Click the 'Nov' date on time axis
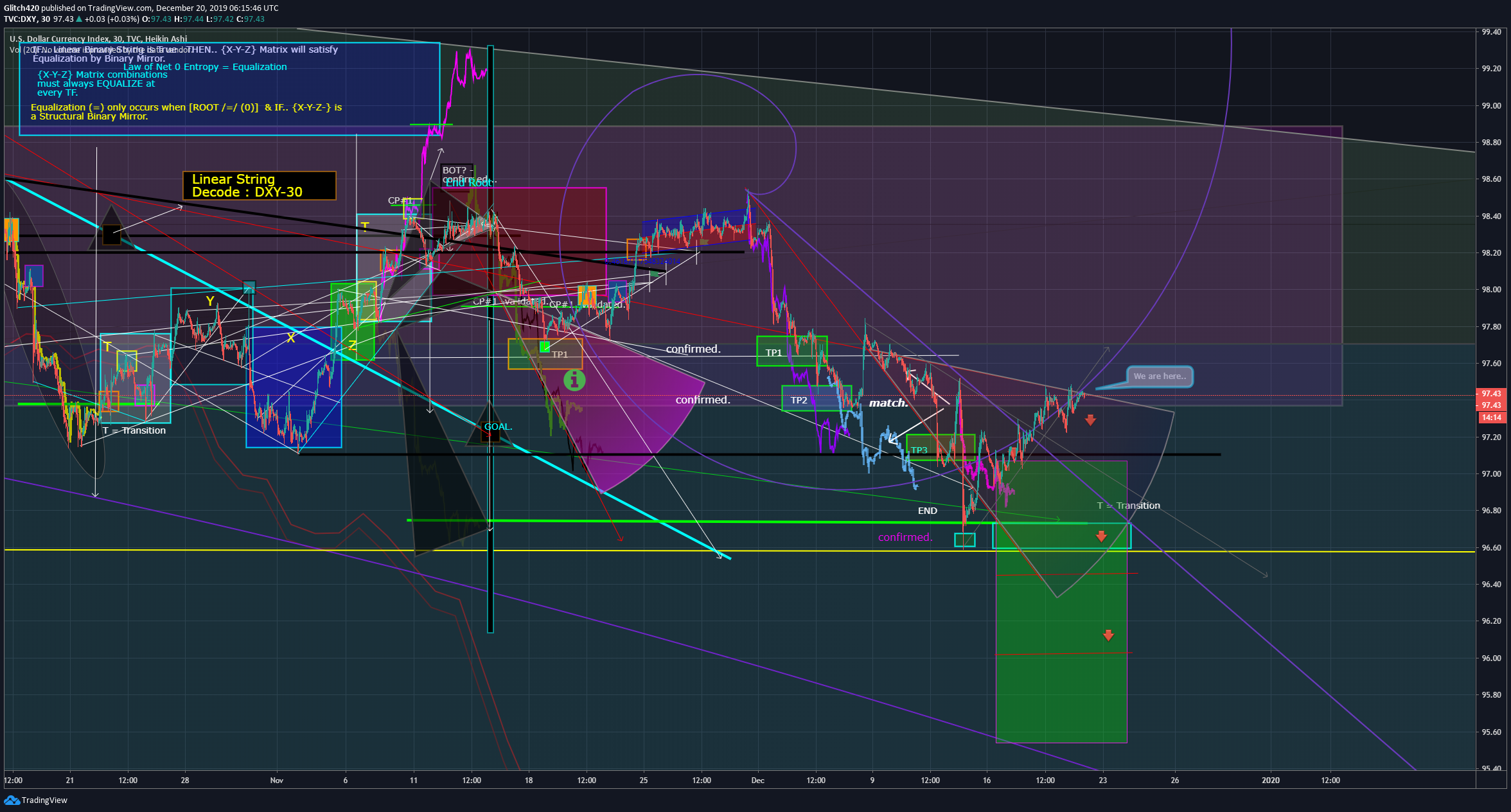This screenshot has width=1511, height=812. pyautogui.click(x=276, y=780)
